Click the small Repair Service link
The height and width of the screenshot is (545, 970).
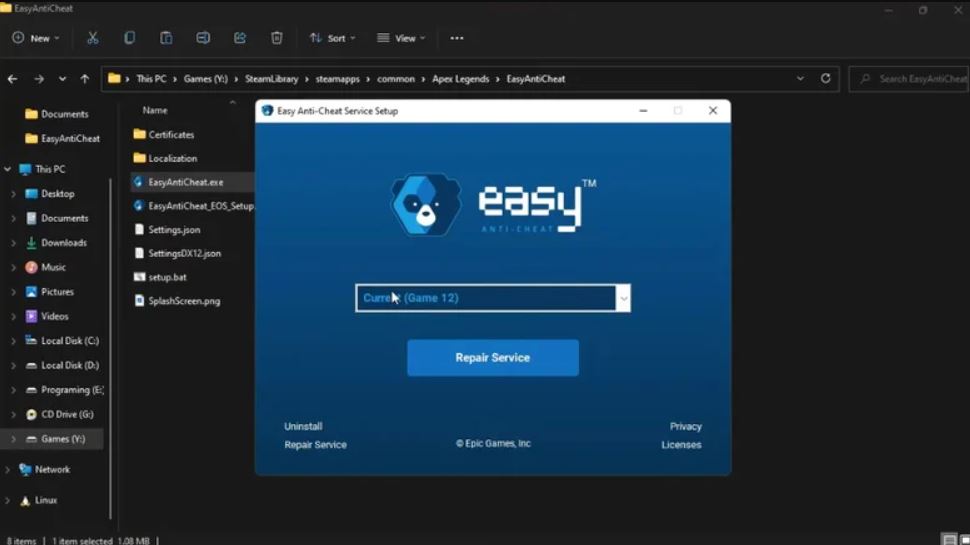[x=315, y=445]
